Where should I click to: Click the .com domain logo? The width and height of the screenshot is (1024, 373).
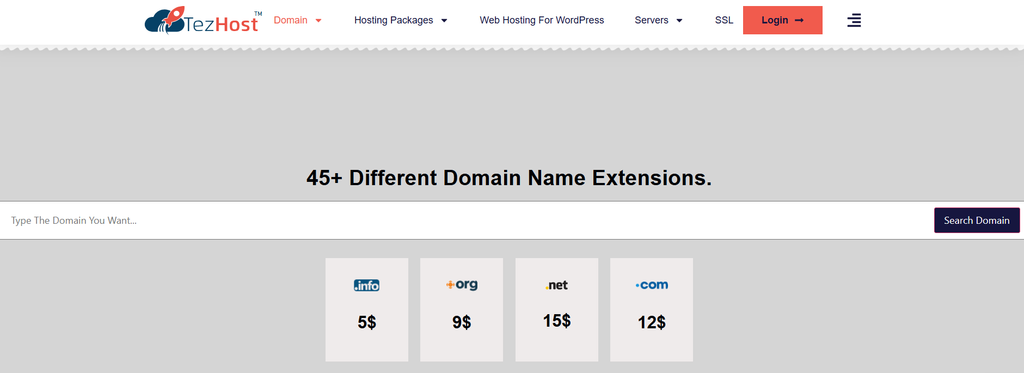coord(652,285)
